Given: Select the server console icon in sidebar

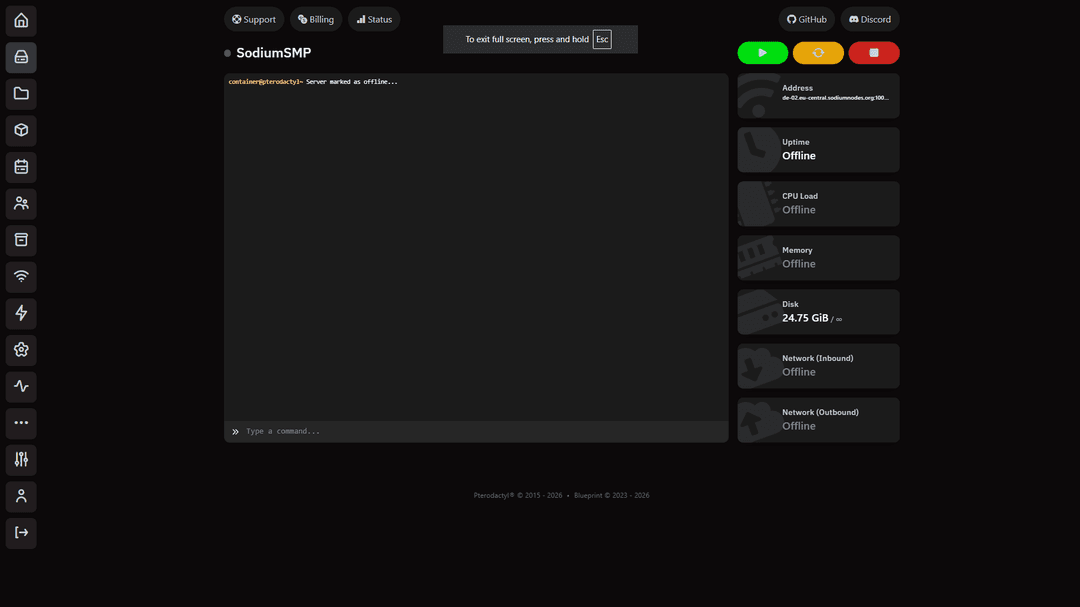Looking at the screenshot, I should click(21, 57).
